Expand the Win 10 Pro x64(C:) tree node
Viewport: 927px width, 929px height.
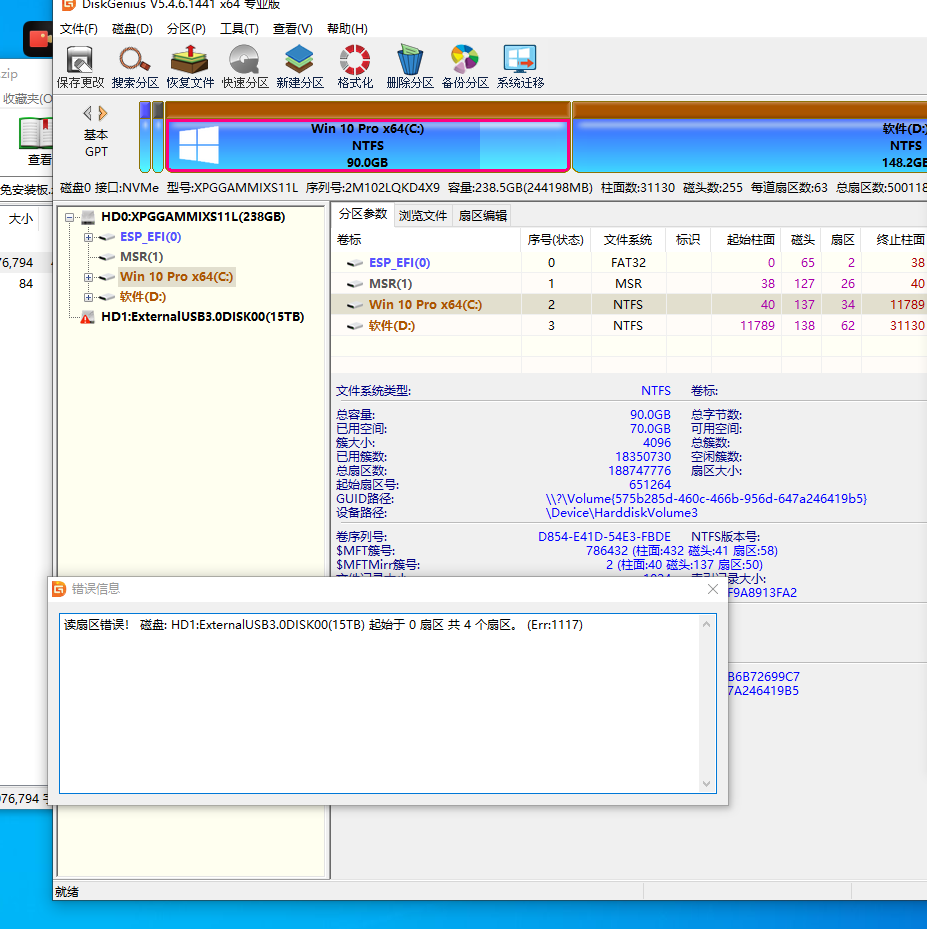tap(88, 277)
